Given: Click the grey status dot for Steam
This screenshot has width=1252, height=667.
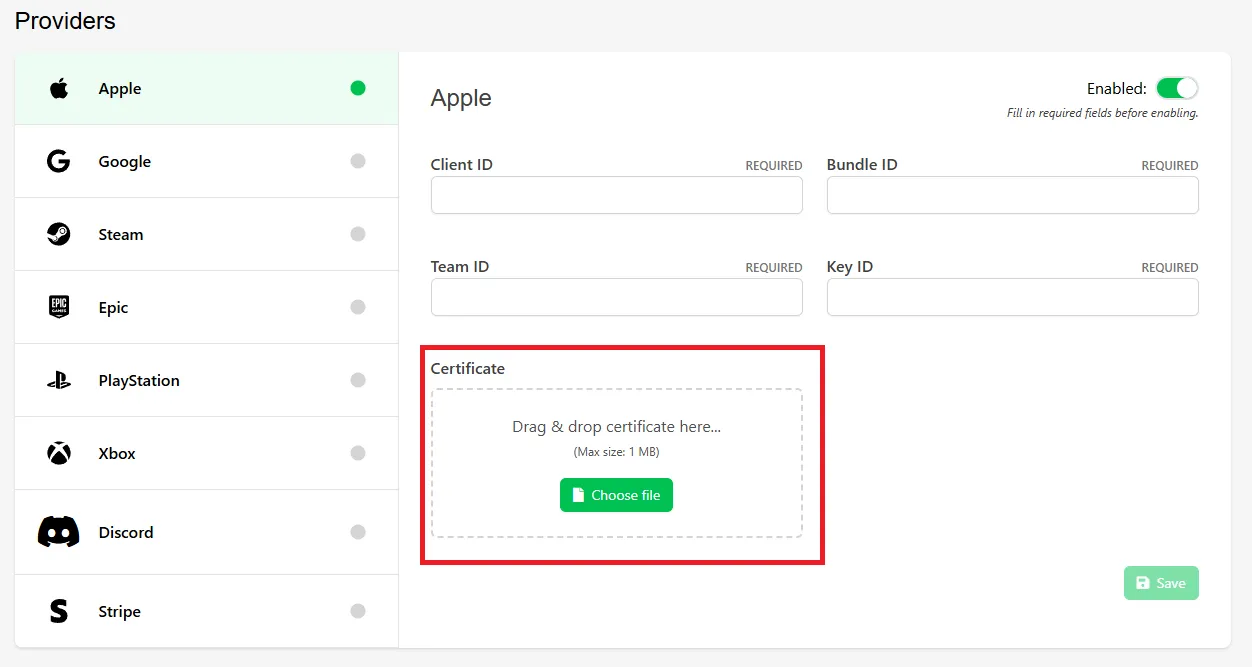Looking at the screenshot, I should pos(358,234).
